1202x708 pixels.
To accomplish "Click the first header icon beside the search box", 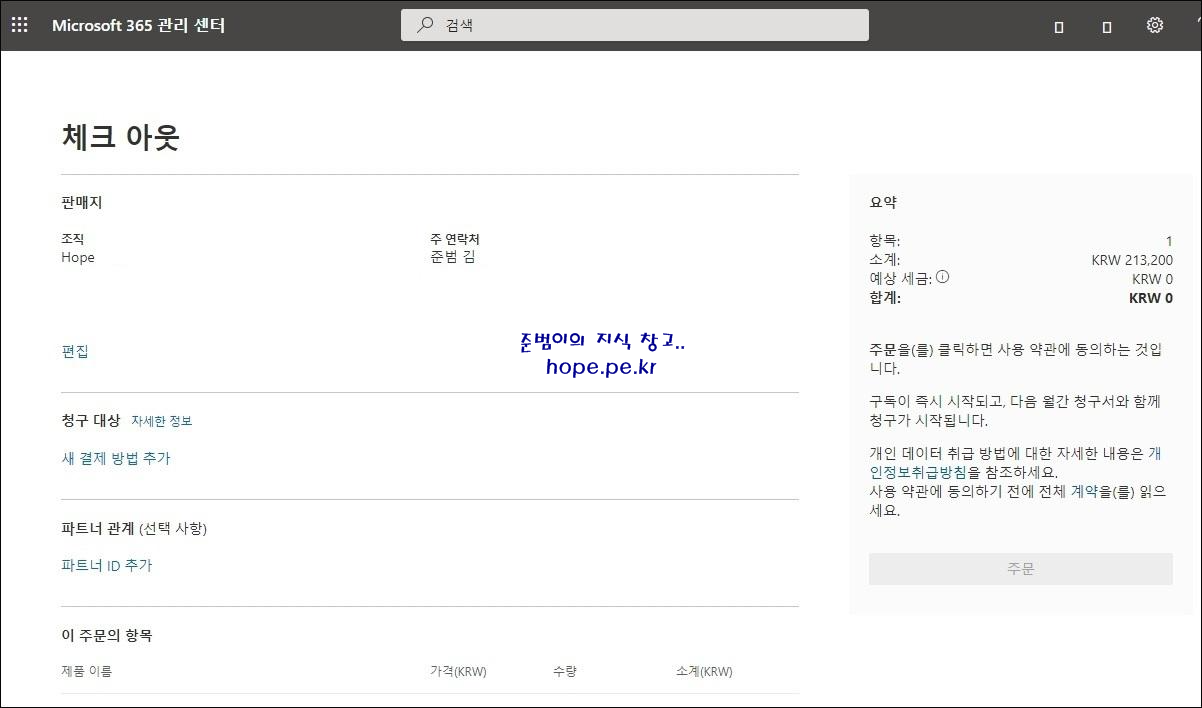I will pyautogui.click(x=1059, y=27).
